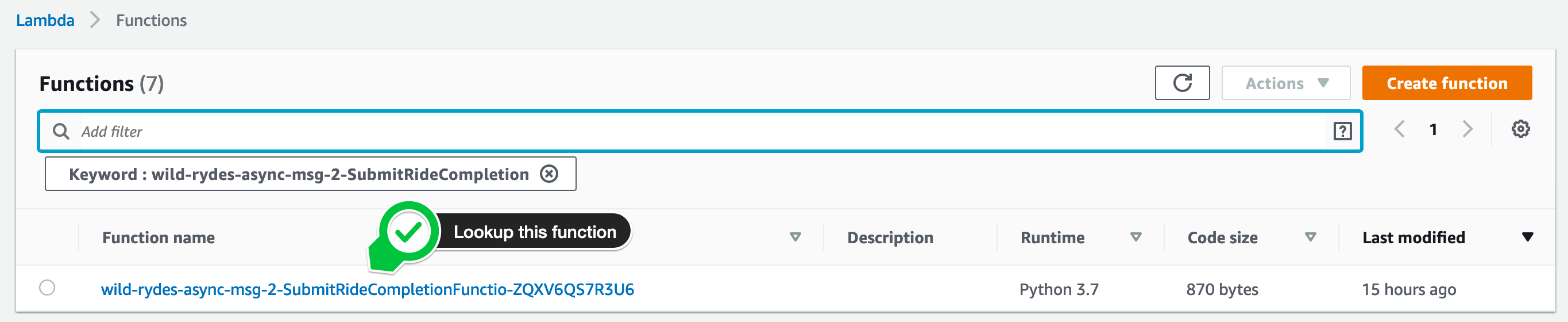Expand the Actions dropdown
Image resolution: width=1568 pixels, height=322 pixels.
1285,83
